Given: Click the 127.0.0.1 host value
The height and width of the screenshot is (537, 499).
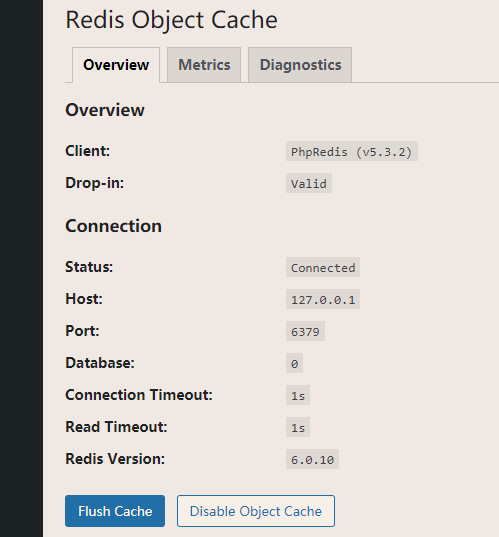Looking at the screenshot, I should point(323,299).
